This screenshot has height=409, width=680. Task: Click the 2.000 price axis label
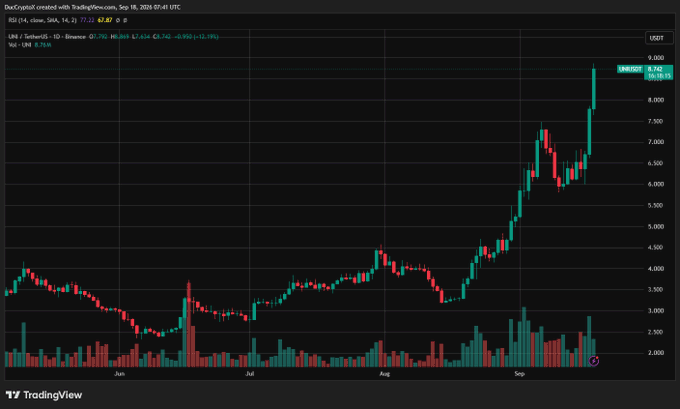[x=656, y=353]
